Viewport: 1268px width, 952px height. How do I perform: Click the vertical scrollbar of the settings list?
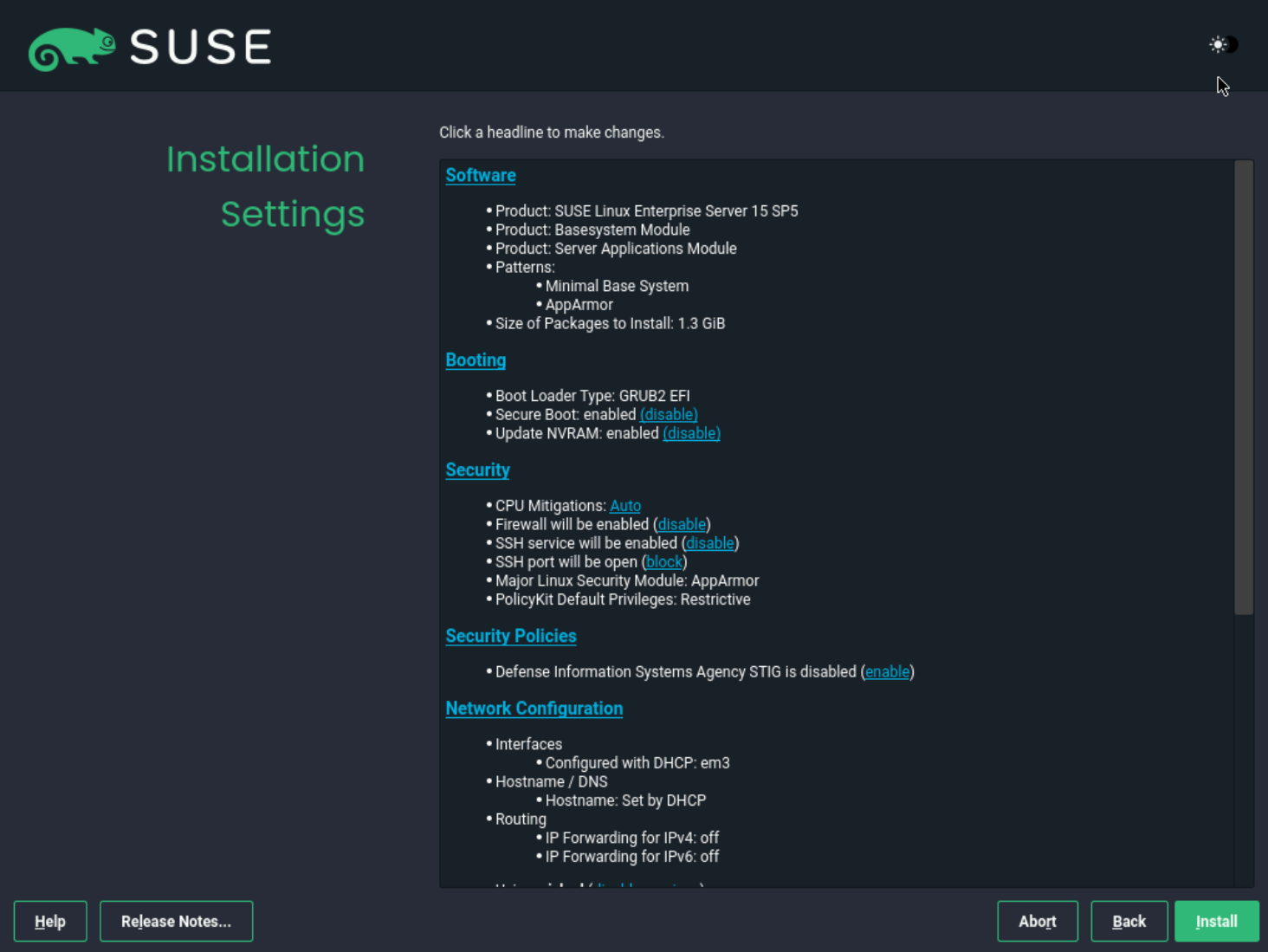click(1244, 387)
